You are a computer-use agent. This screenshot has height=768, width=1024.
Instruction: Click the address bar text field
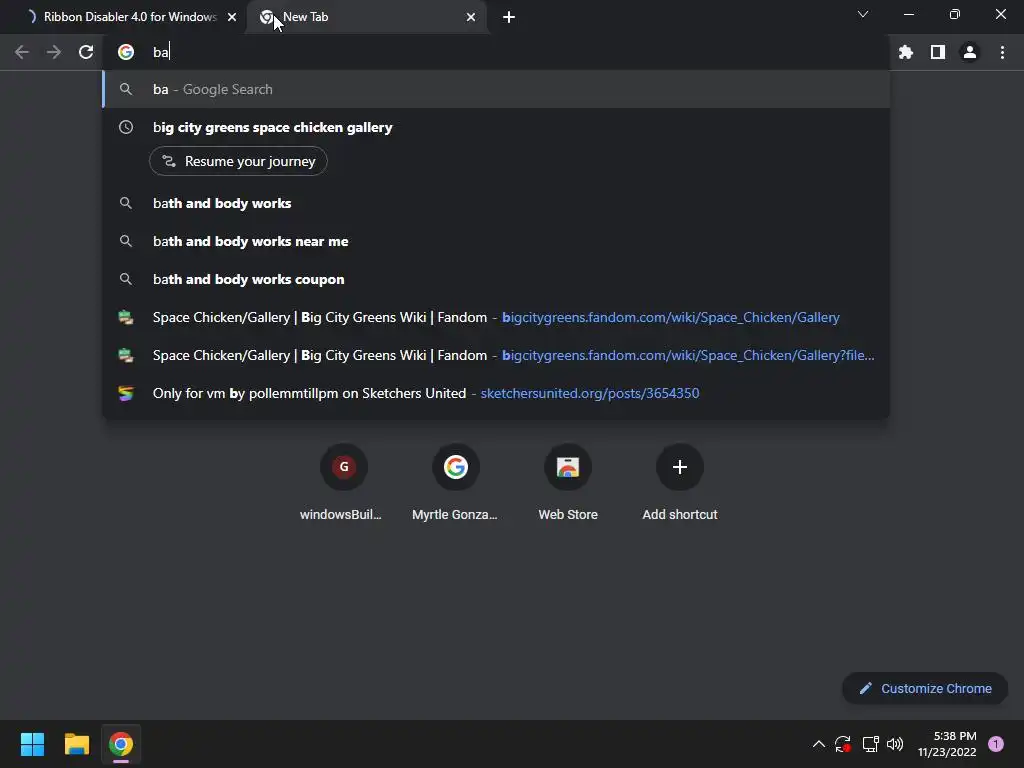pos(496,52)
